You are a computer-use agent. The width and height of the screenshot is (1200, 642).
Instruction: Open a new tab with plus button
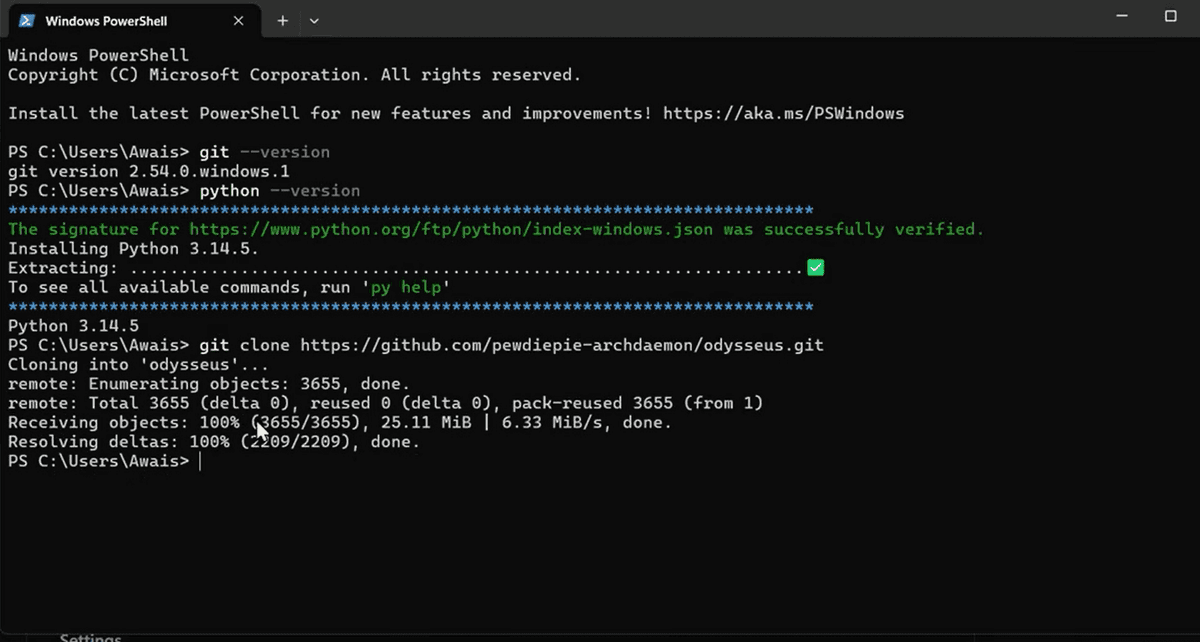point(282,20)
